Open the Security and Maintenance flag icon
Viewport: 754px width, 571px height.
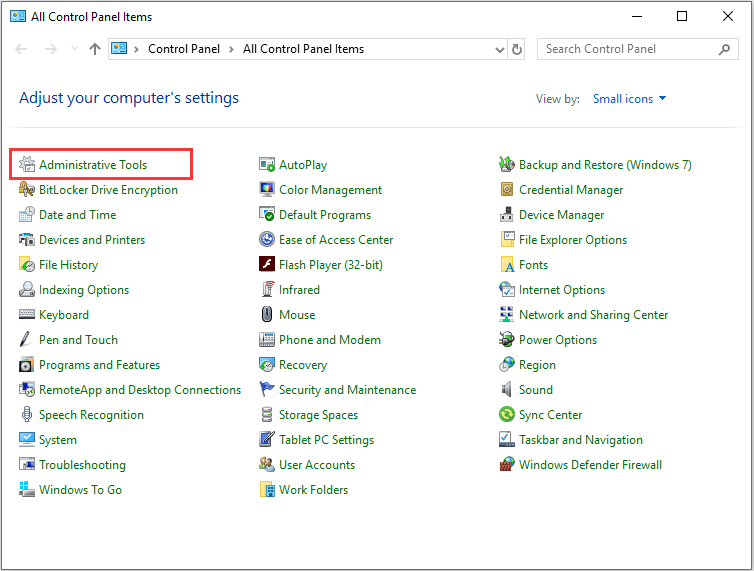click(x=267, y=390)
